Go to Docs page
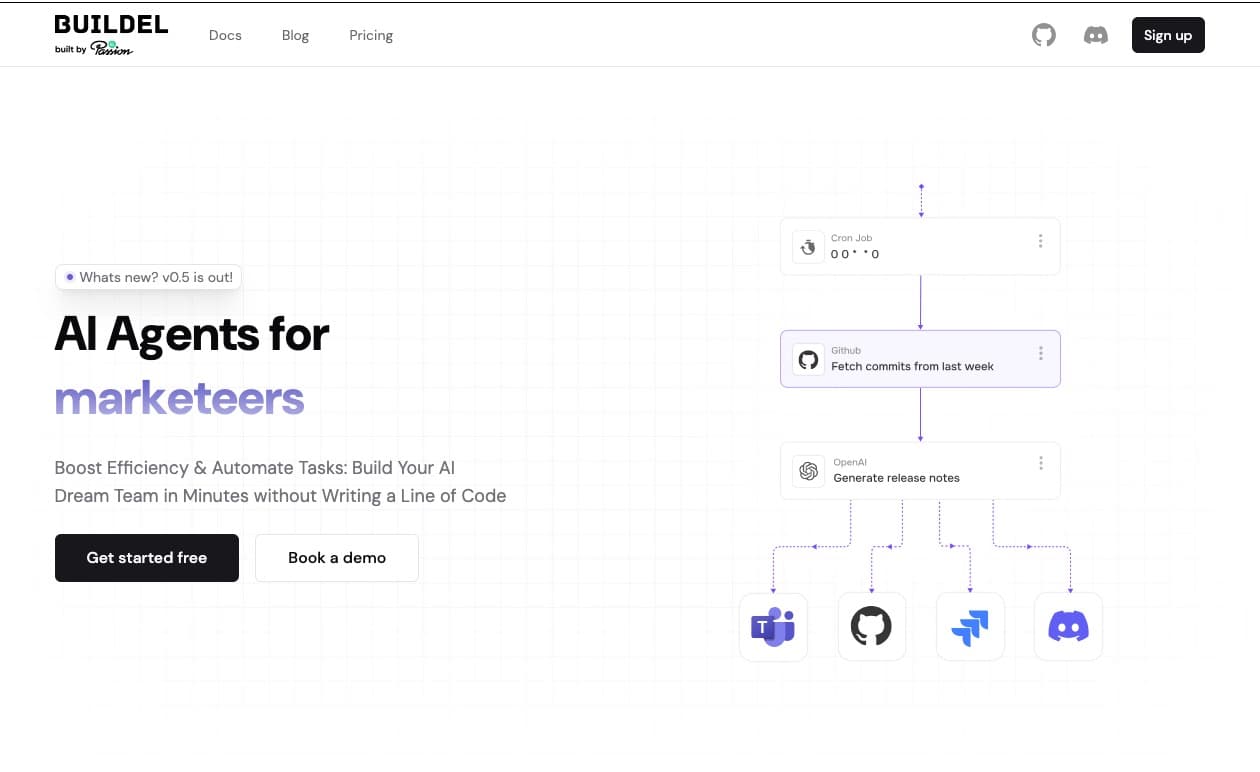1260x772 pixels. pos(225,35)
